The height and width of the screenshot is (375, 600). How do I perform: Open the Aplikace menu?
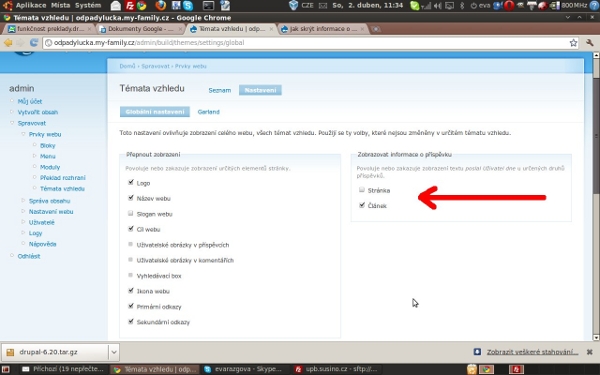pyautogui.click(x=31, y=5)
